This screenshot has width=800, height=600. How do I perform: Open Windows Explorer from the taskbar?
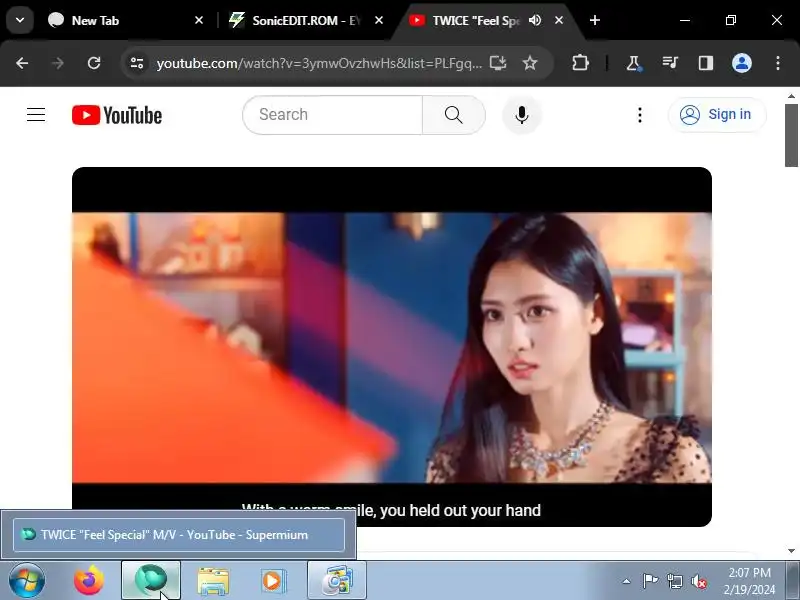[x=213, y=581]
